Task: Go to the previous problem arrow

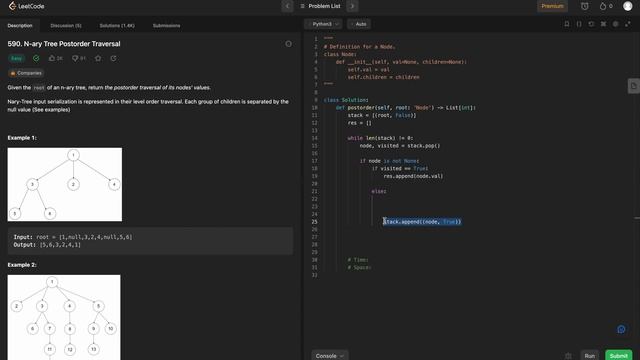Action: (287, 6)
